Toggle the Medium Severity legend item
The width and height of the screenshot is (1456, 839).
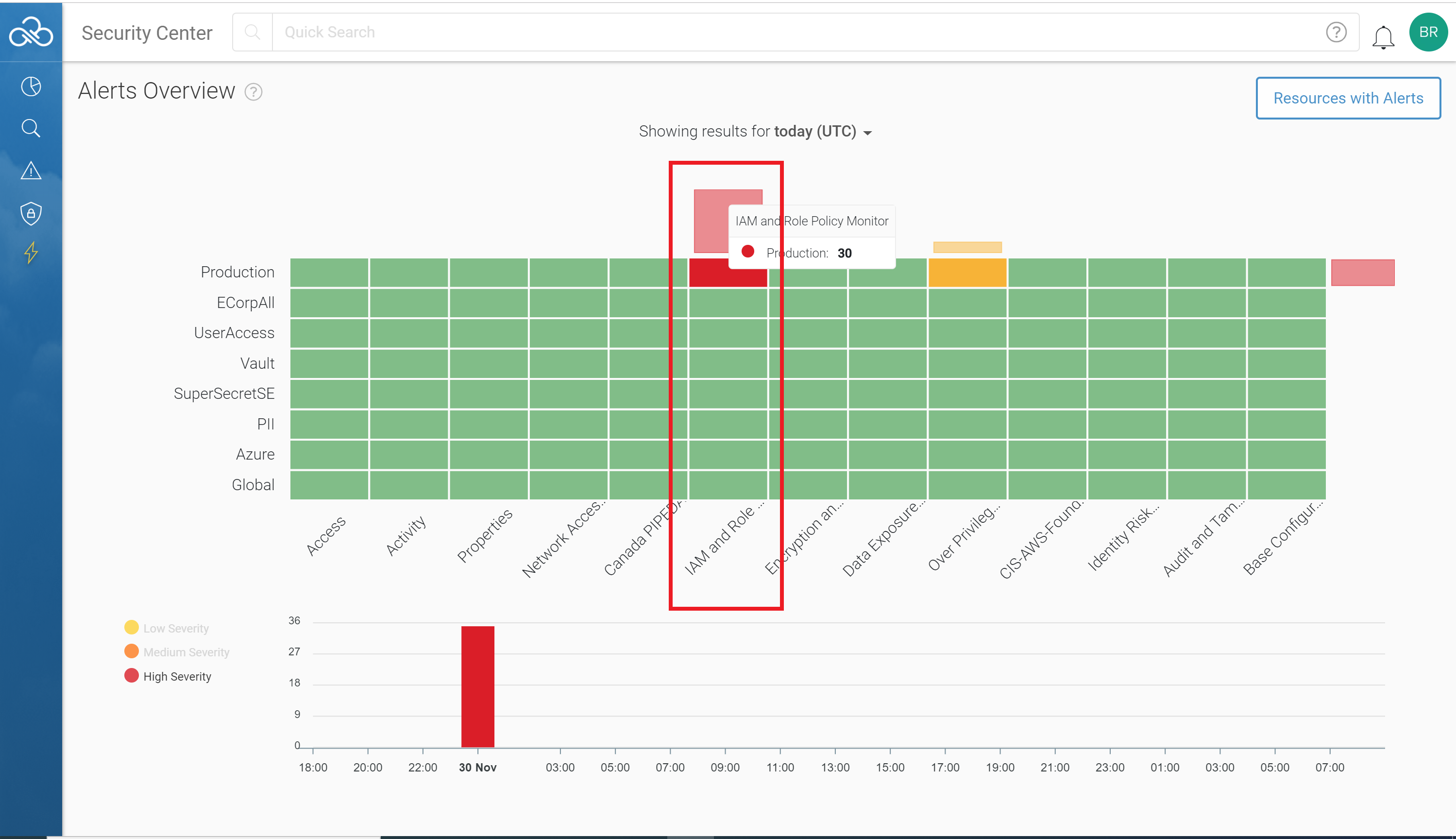(177, 652)
